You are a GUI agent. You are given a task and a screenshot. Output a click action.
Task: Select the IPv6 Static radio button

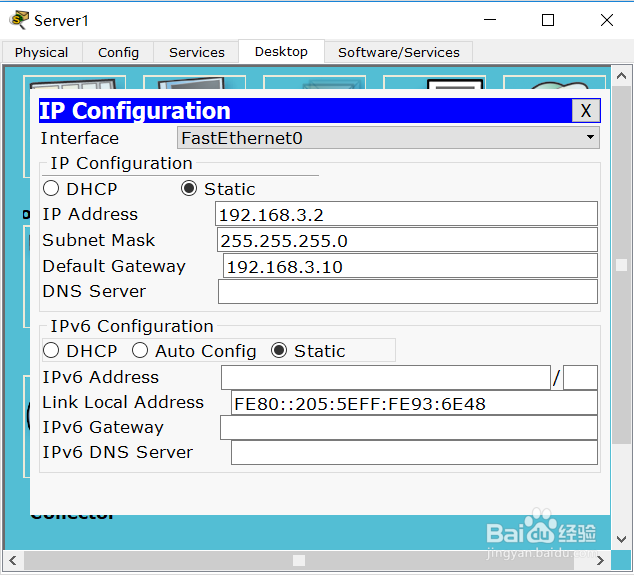pyautogui.click(x=279, y=351)
